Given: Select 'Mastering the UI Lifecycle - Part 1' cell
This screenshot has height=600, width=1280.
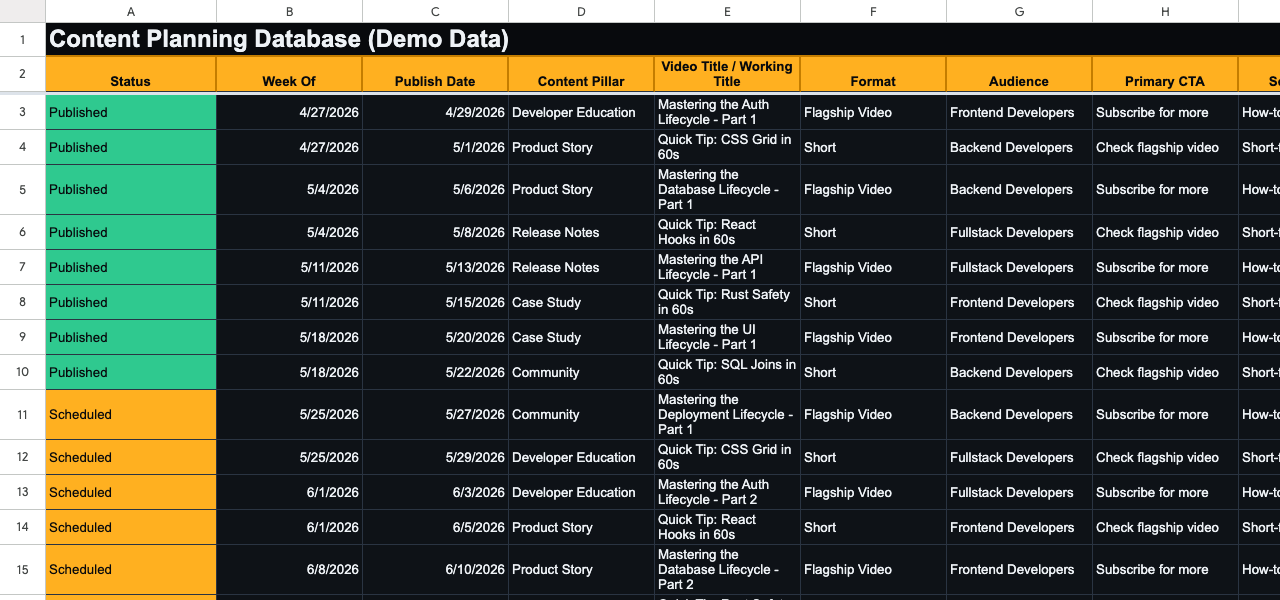Looking at the screenshot, I should click(x=727, y=337).
